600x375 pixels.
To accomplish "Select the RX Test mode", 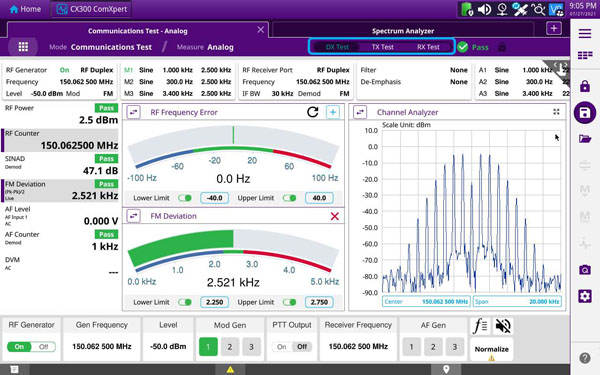I will tap(428, 47).
